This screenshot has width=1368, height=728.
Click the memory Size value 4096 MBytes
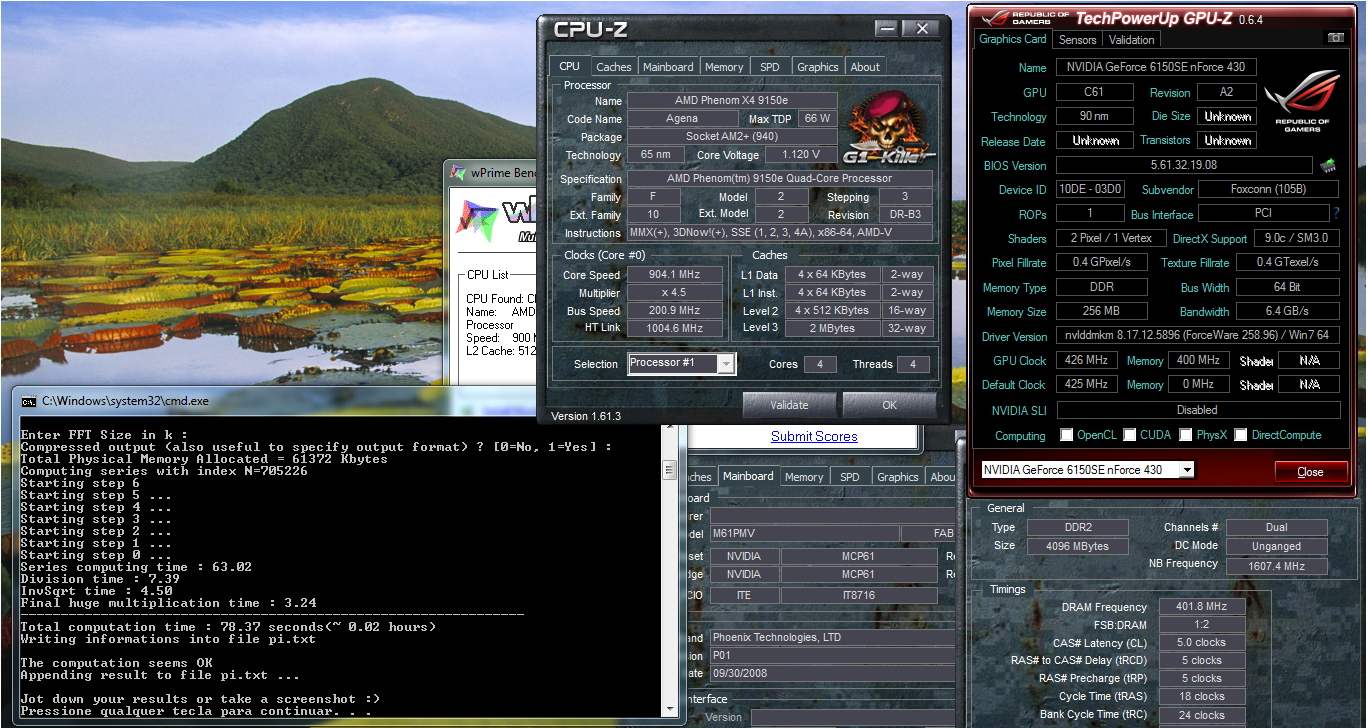[1076, 546]
